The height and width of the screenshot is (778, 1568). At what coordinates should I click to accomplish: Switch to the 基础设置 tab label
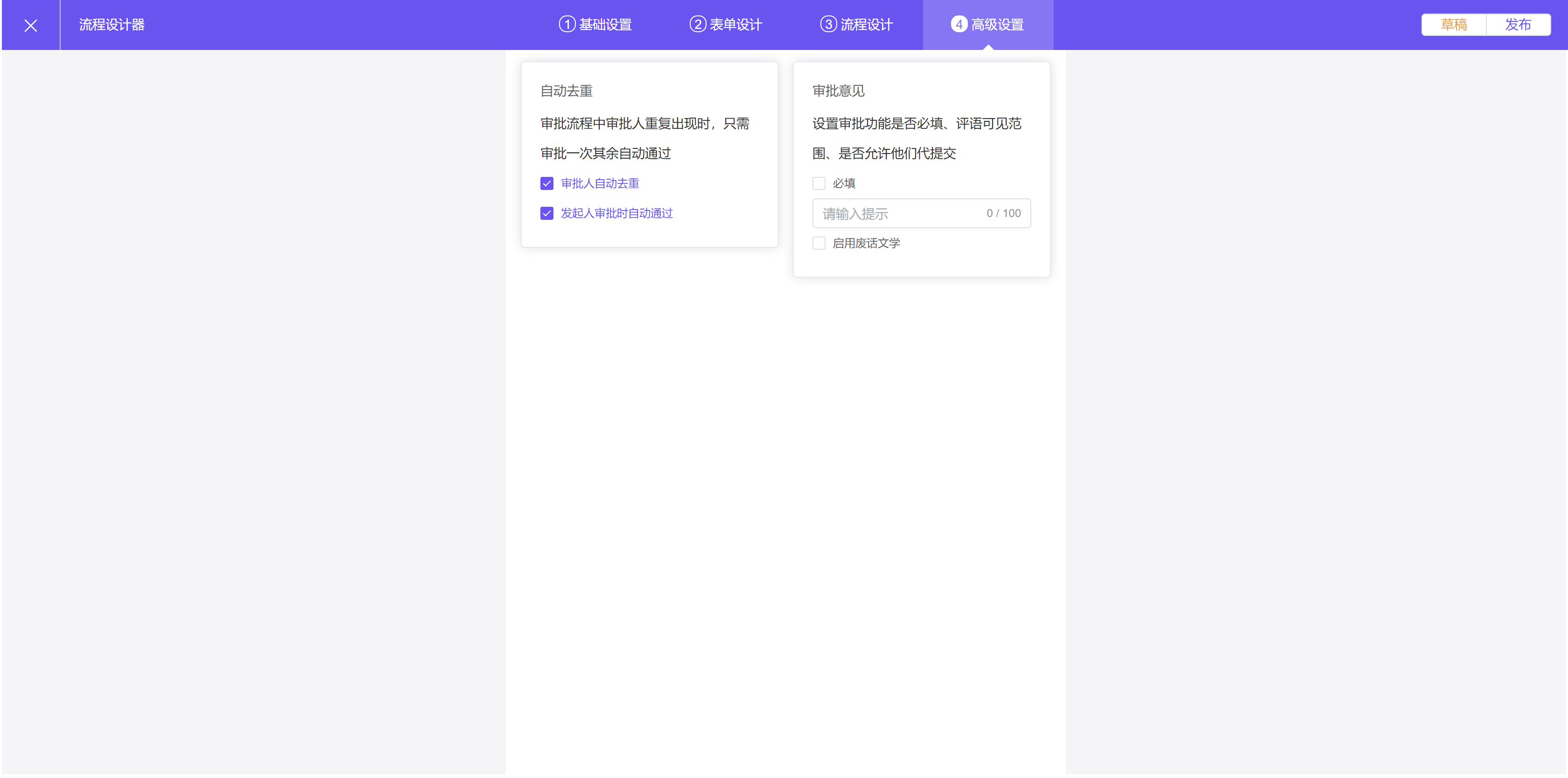coord(605,25)
